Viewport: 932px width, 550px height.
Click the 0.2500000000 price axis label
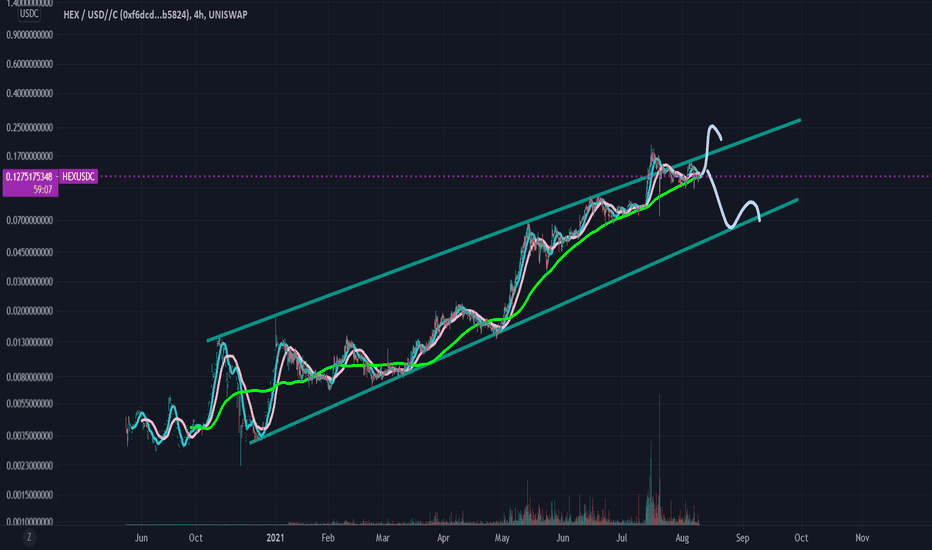click(29, 127)
